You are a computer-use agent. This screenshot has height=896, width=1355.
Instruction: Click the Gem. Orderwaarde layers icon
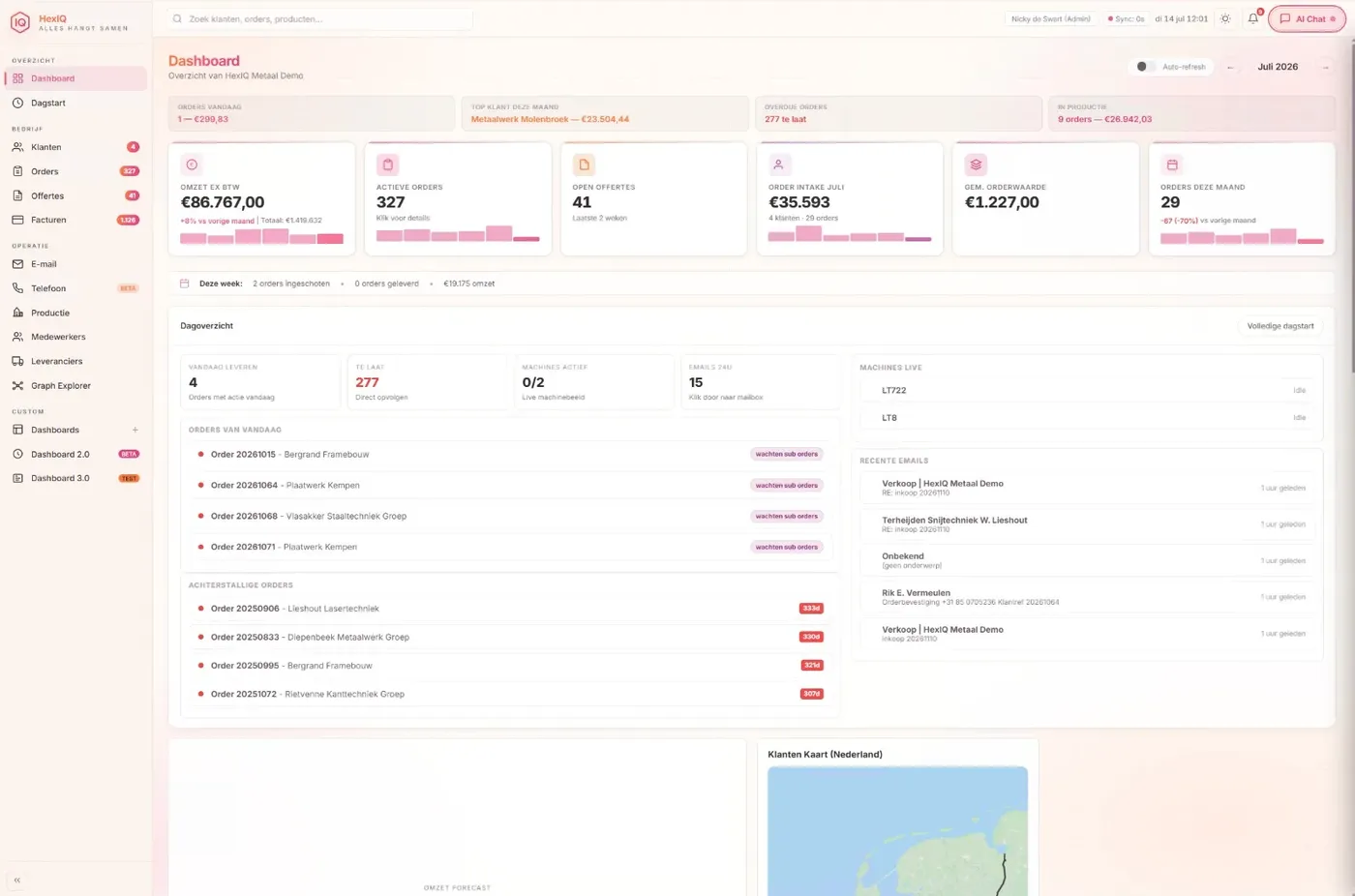tap(976, 164)
